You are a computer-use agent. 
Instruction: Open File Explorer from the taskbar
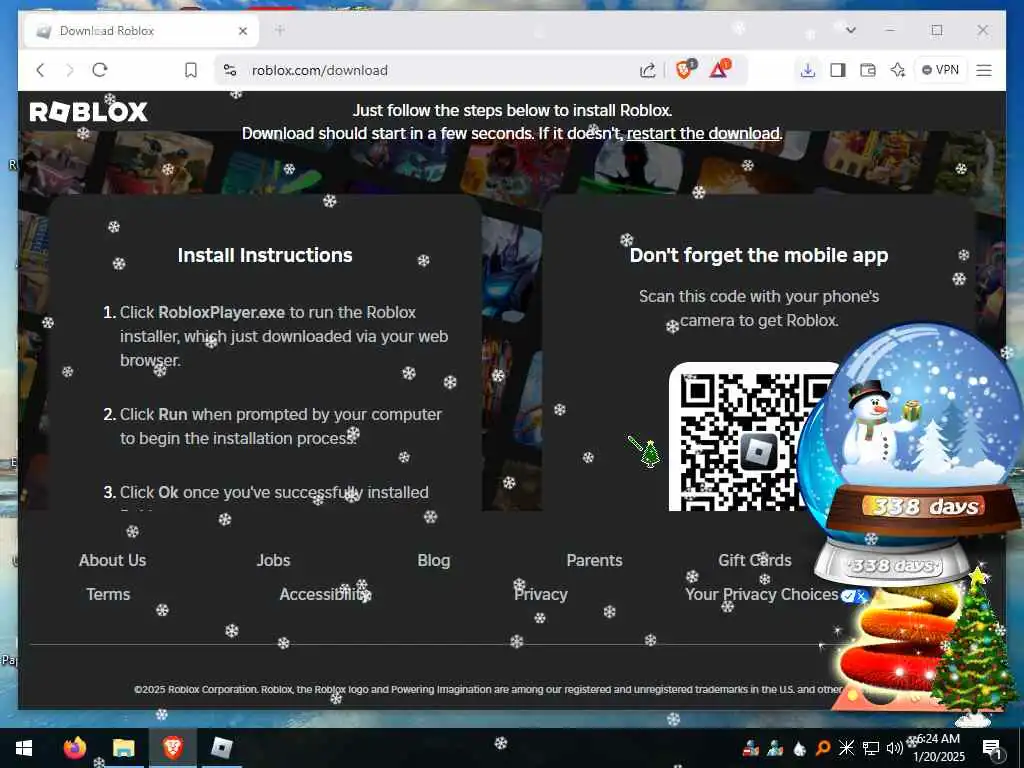[123, 748]
